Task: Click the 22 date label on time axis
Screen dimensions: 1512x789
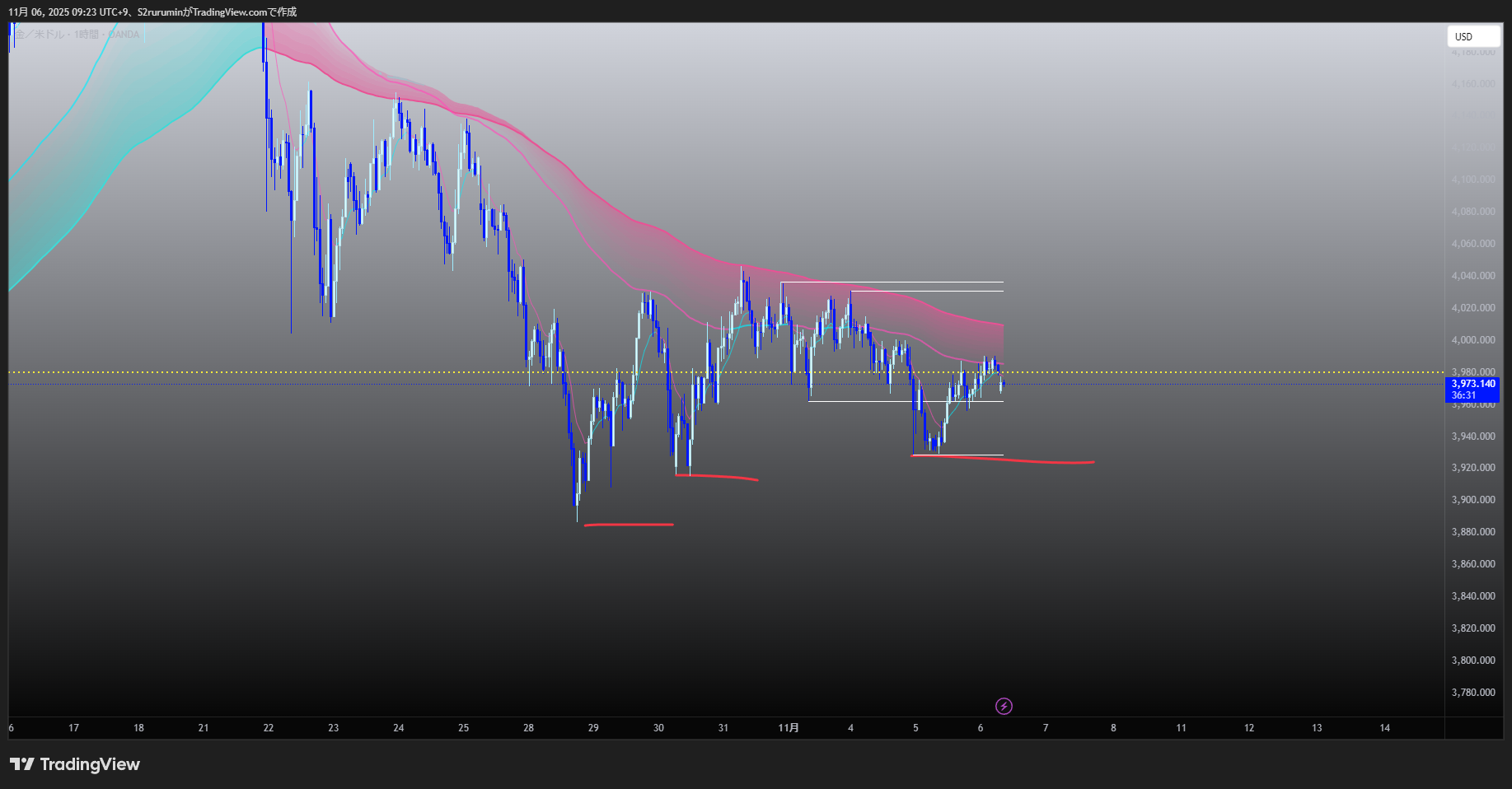Action: (x=269, y=728)
